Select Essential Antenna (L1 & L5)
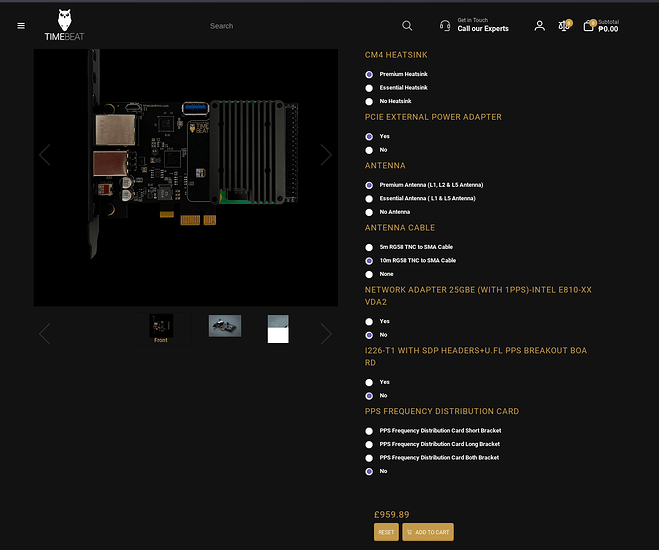 [369, 199]
